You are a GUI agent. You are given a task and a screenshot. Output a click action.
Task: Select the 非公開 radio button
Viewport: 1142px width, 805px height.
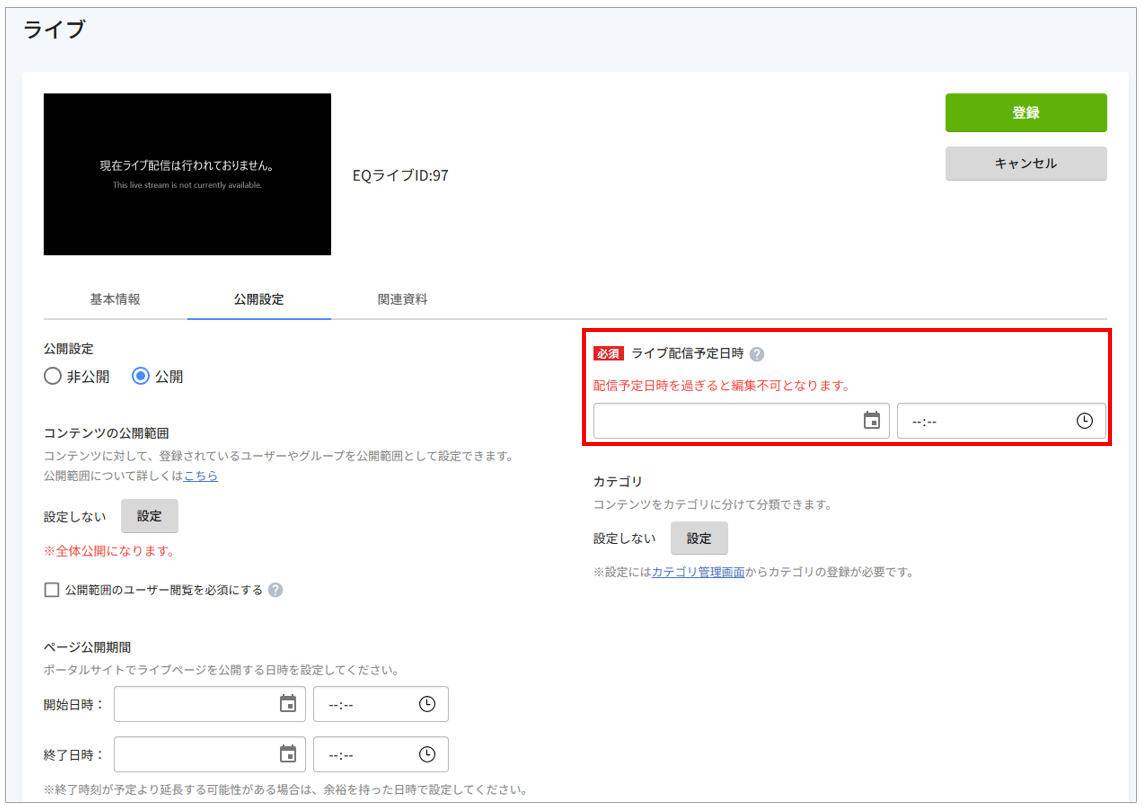53,377
